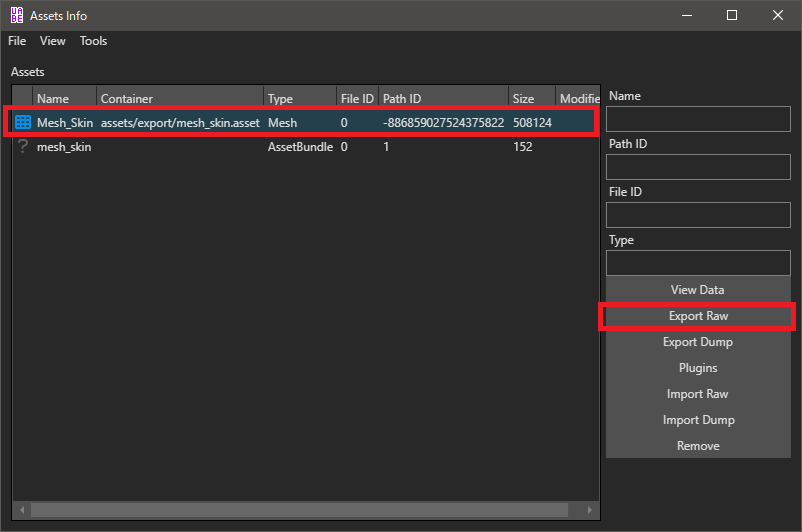Image resolution: width=802 pixels, height=532 pixels.
Task: Open the File menu
Action: pyautogui.click(x=17, y=41)
